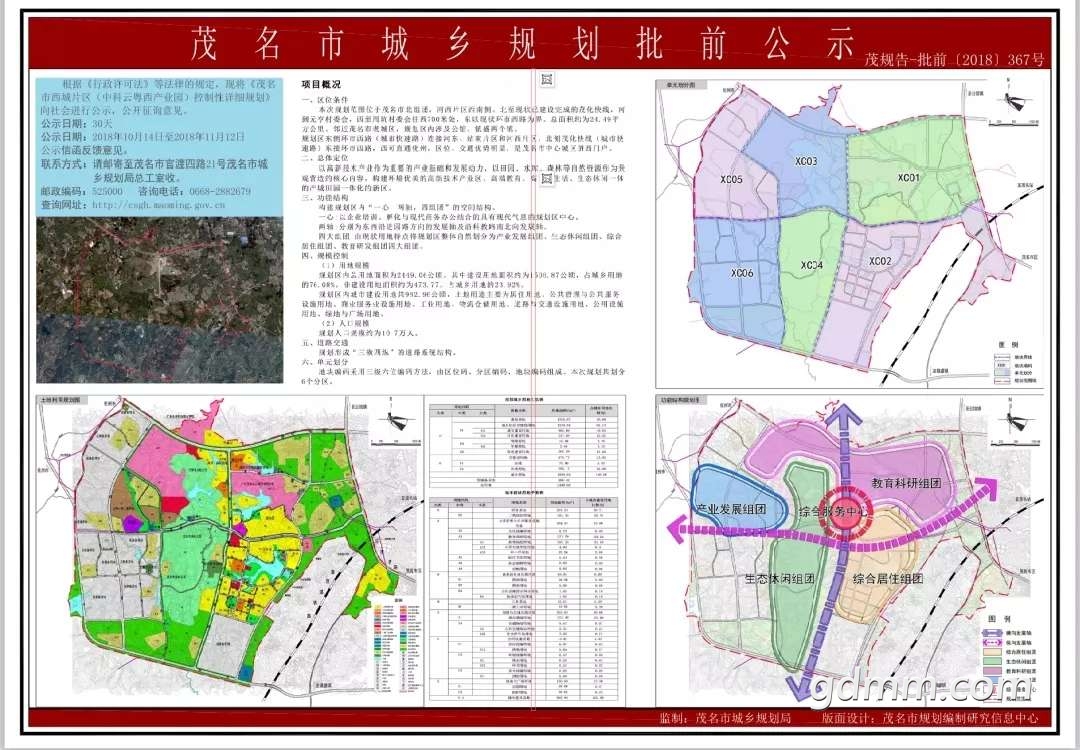1080x750 pixels.
Task: Click the 四、规模控制 section heading
Action: 326,255
